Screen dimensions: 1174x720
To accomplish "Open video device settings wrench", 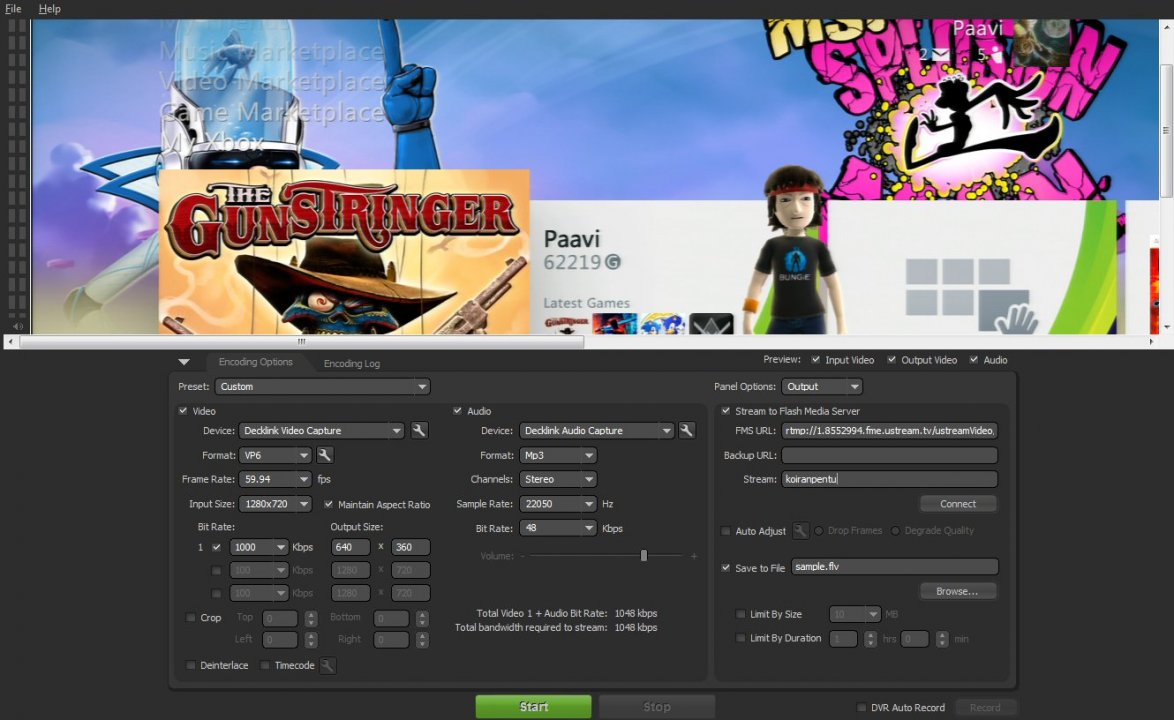I will coord(419,430).
